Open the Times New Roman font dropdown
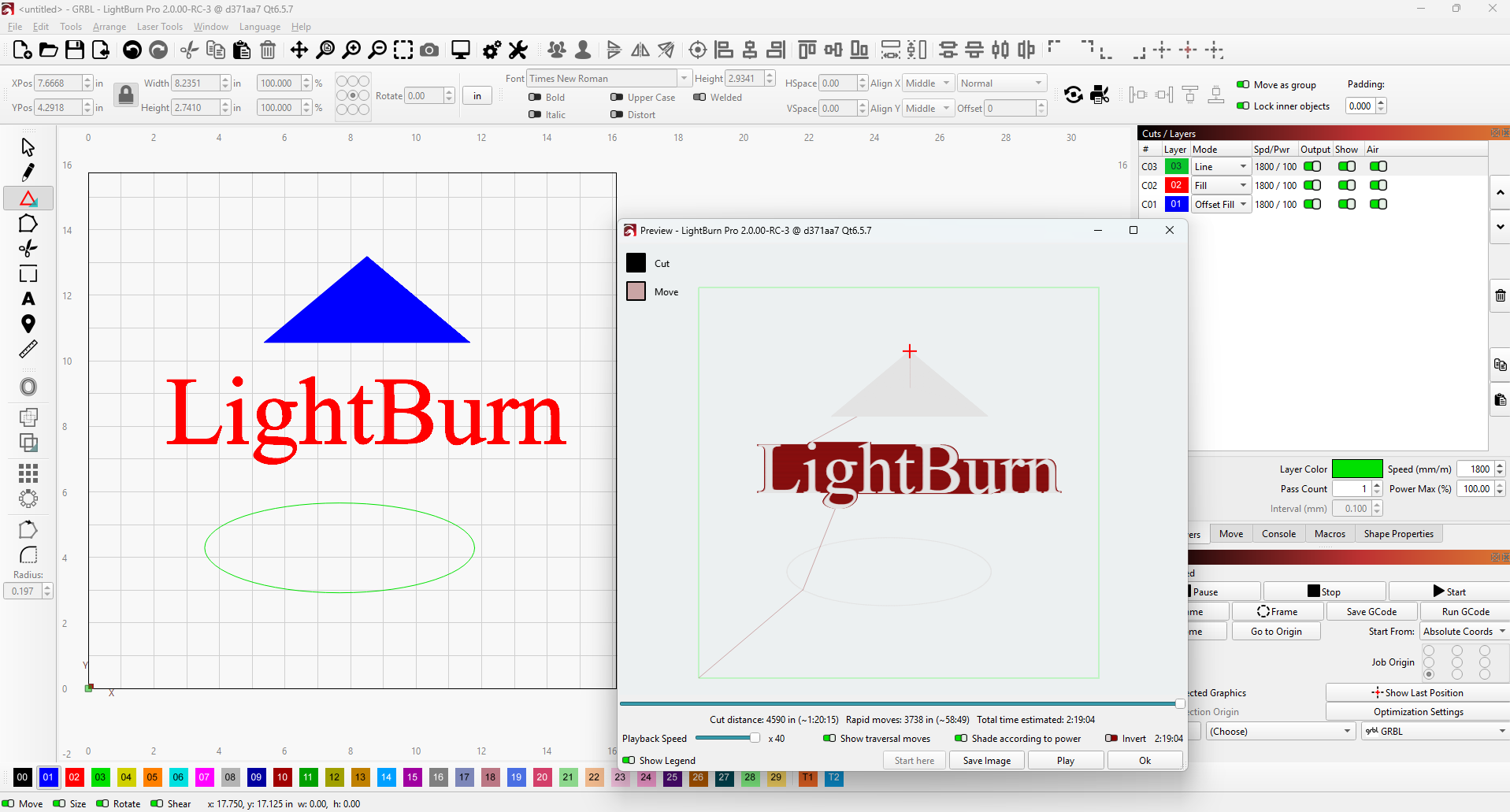Image resolution: width=1510 pixels, height=812 pixels. pos(682,78)
